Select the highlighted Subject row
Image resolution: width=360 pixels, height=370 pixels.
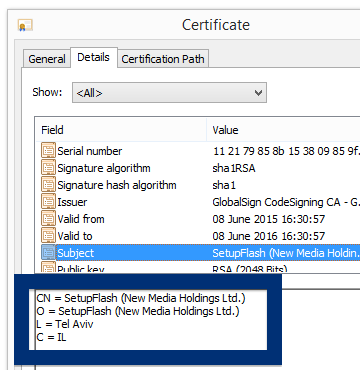point(200,253)
